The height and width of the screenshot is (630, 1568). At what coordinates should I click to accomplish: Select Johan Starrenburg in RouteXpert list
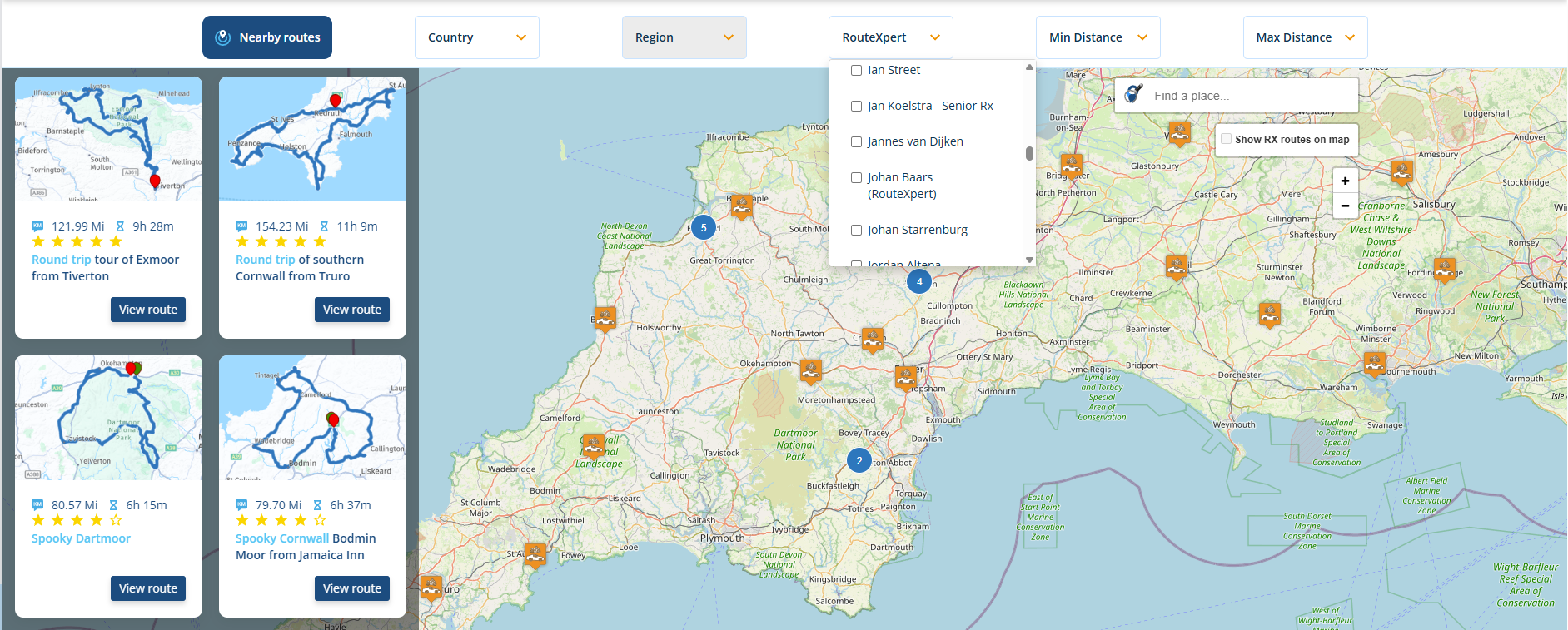pyautogui.click(x=856, y=231)
